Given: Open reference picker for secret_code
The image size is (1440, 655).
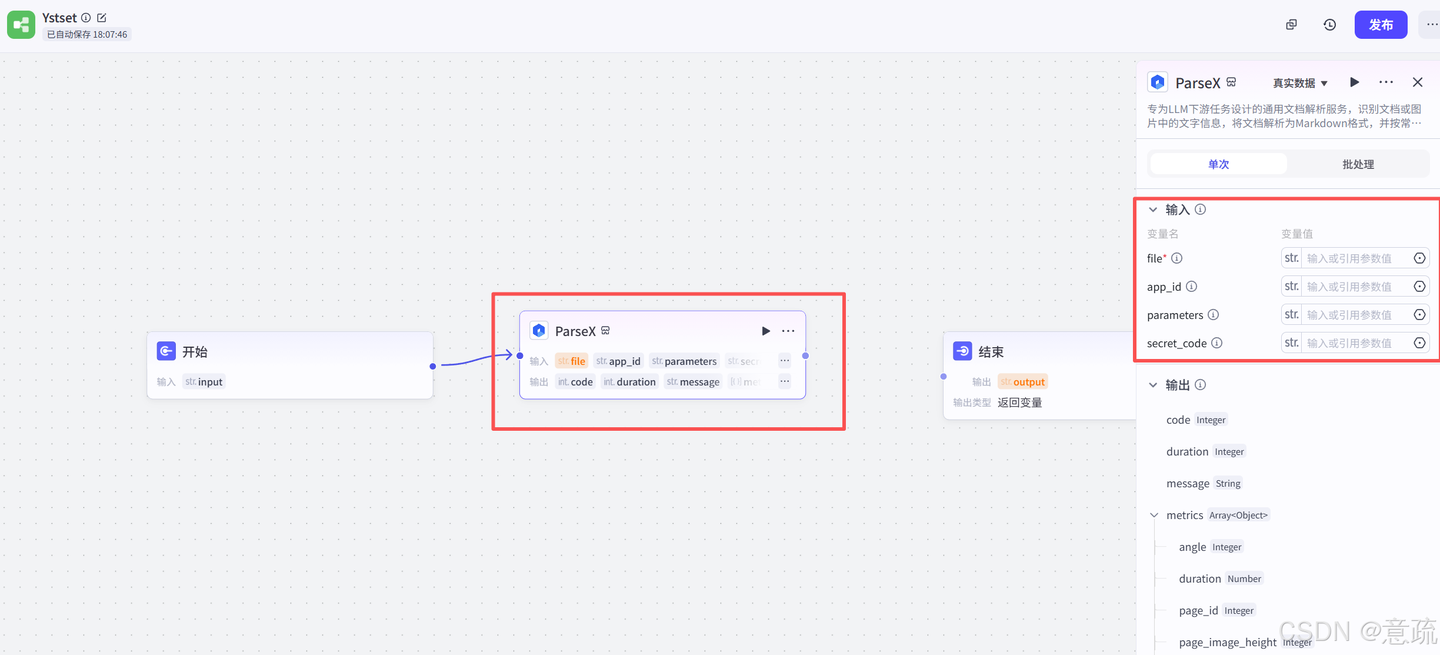Looking at the screenshot, I should pos(1419,343).
